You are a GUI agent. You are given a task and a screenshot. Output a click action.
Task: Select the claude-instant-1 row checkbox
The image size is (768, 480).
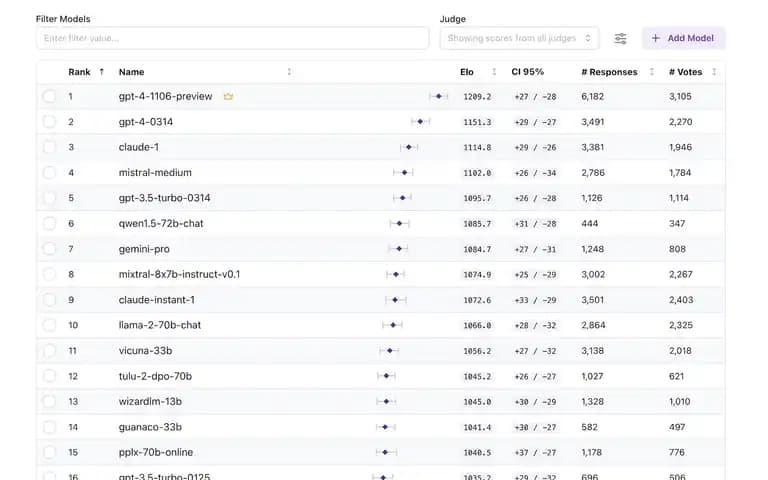(x=49, y=300)
